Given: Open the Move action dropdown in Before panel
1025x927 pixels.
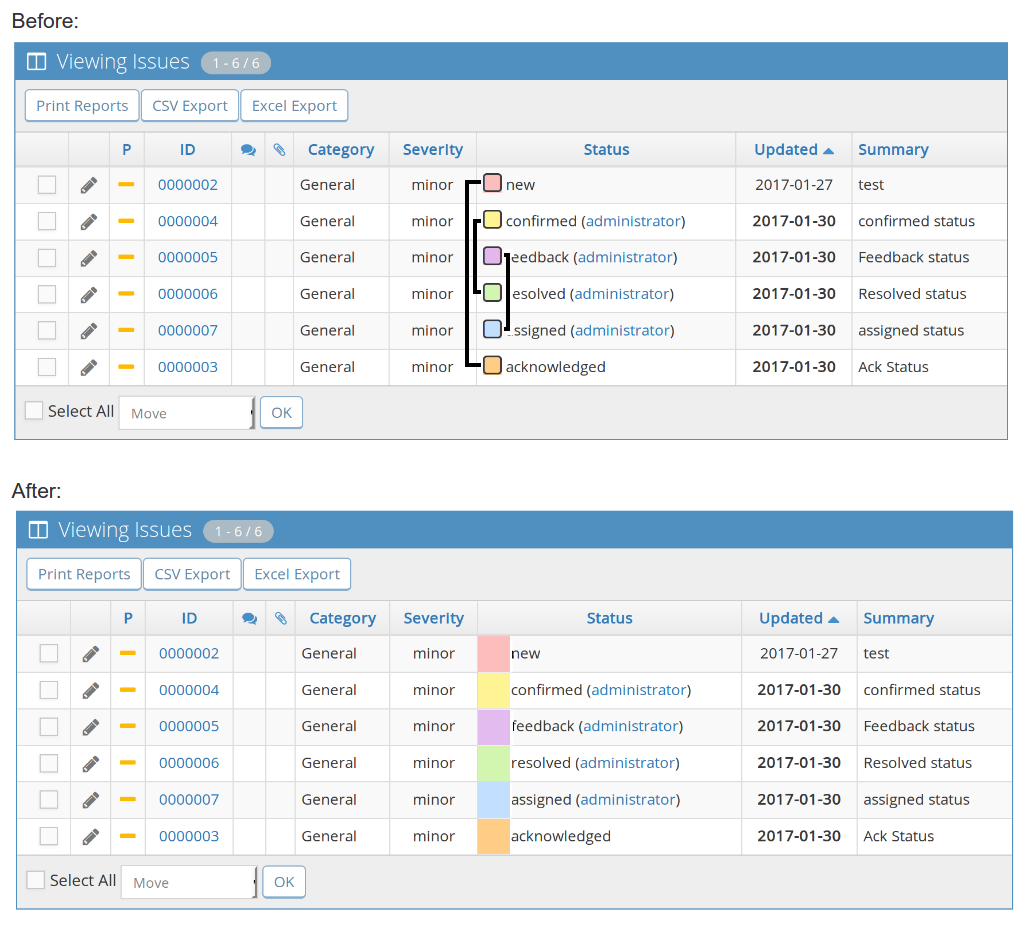Looking at the screenshot, I should 187,413.
